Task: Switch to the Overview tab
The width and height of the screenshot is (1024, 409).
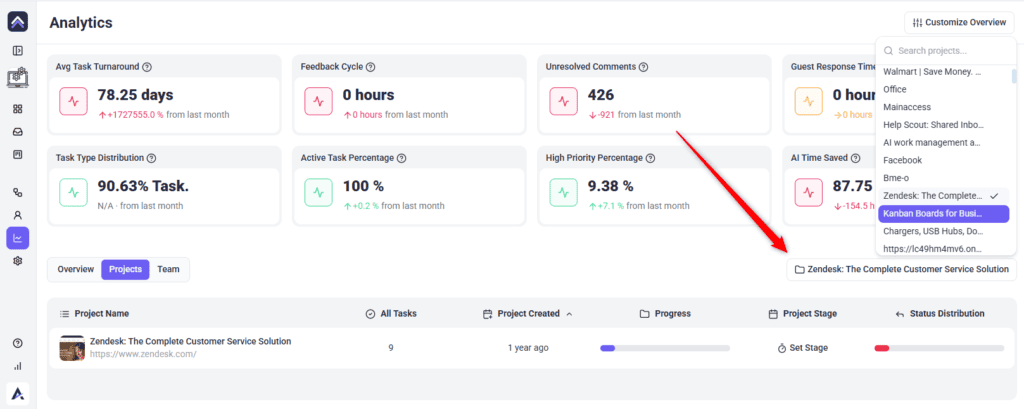Action: coord(76,269)
